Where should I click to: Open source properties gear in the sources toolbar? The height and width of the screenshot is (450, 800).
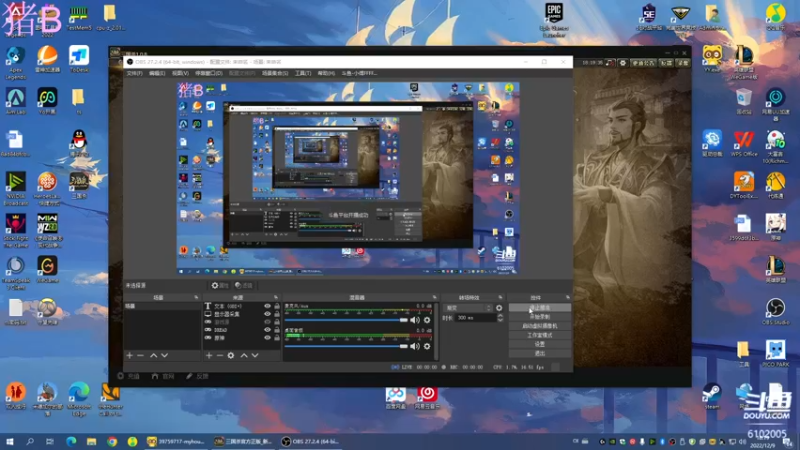[x=231, y=355]
